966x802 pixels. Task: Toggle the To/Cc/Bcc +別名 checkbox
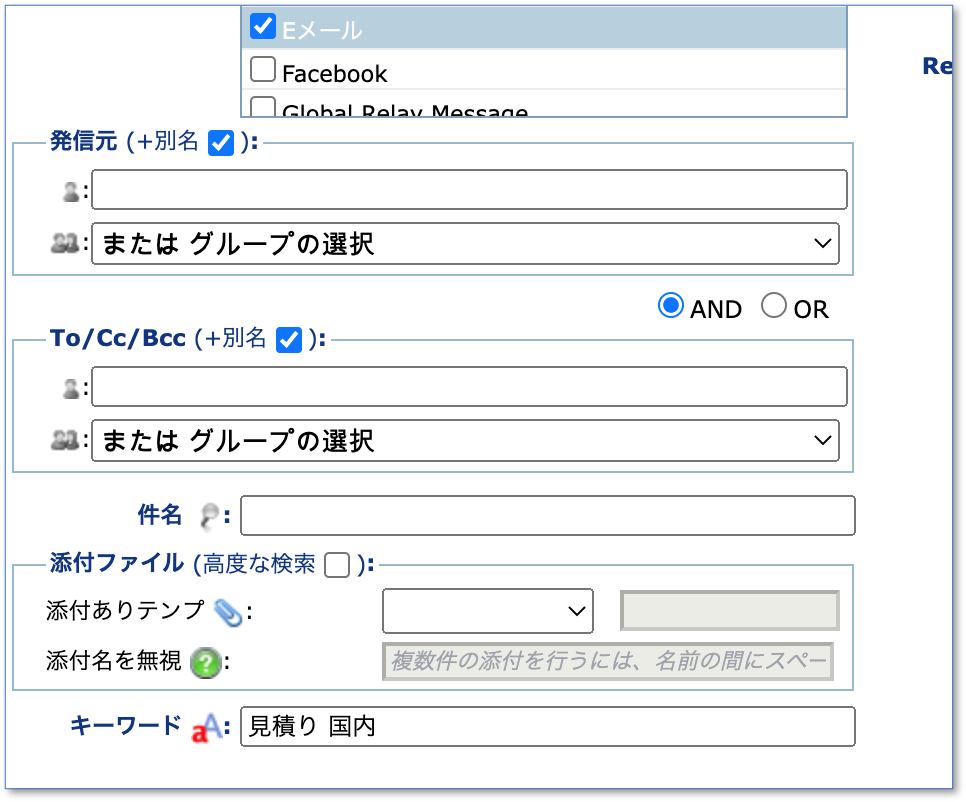click(x=289, y=340)
